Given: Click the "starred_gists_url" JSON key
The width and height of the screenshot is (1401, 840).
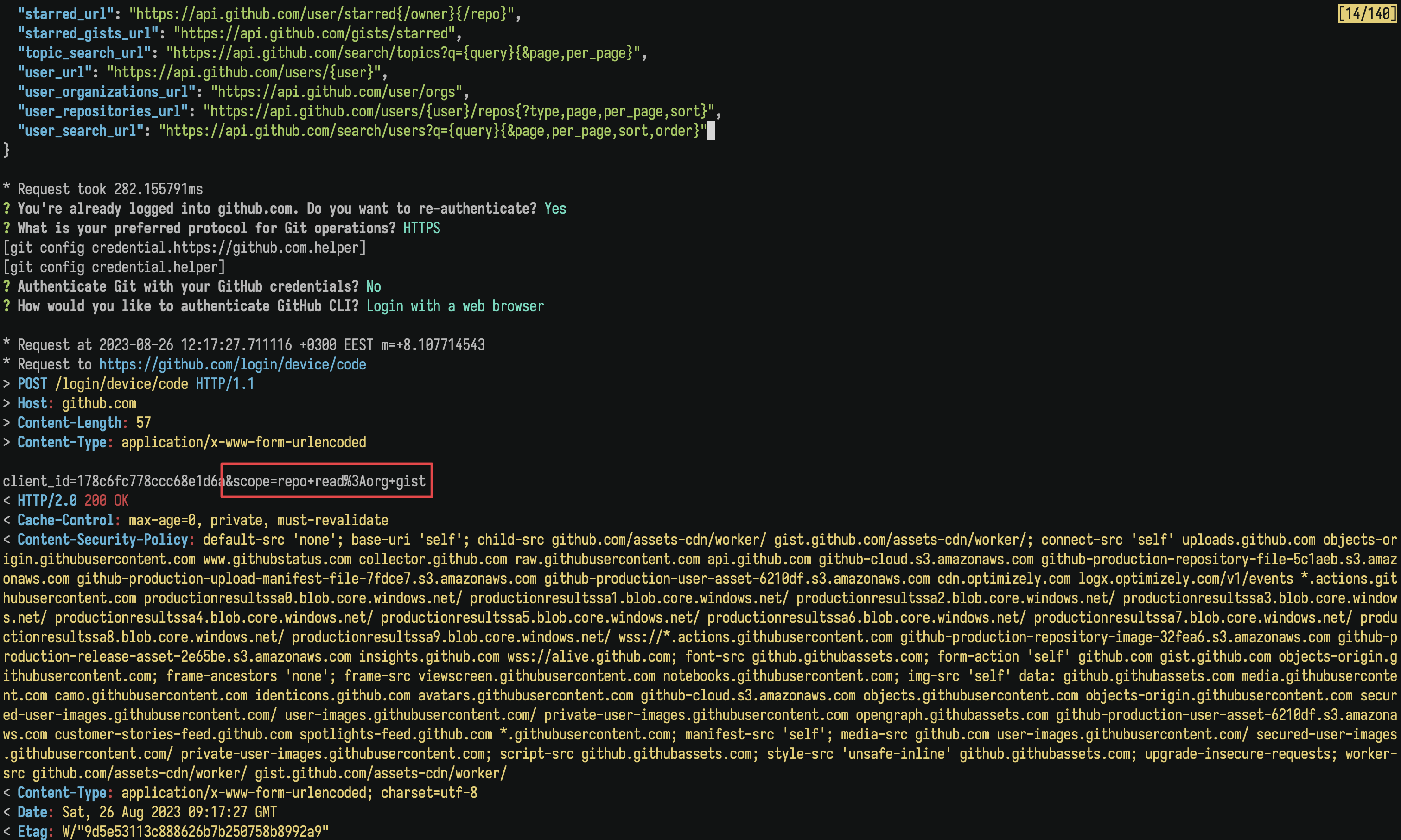Looking at the screenshot, I should 88,33.
